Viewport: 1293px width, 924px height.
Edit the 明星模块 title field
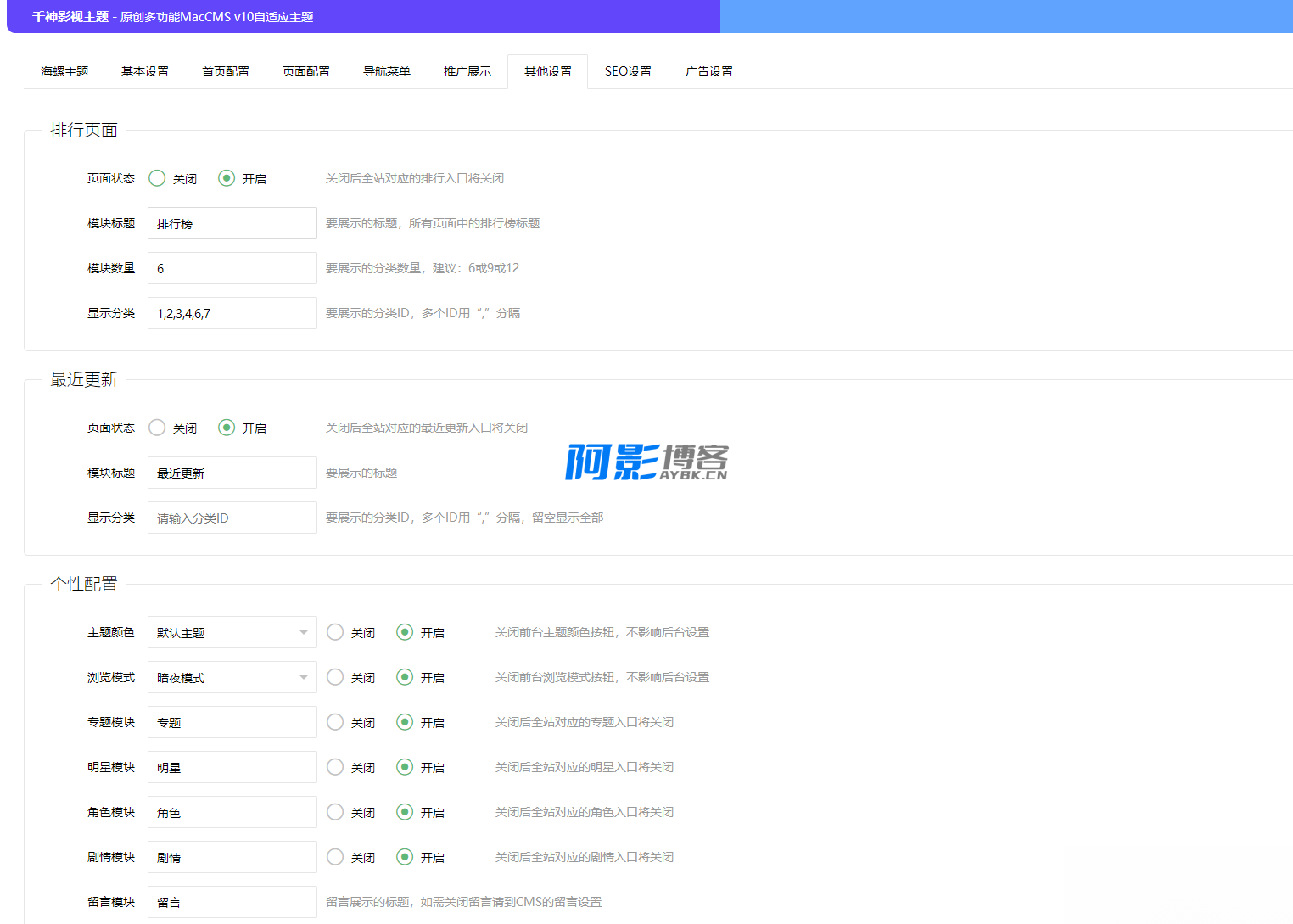pyautogui.click(x=232, y=767)
